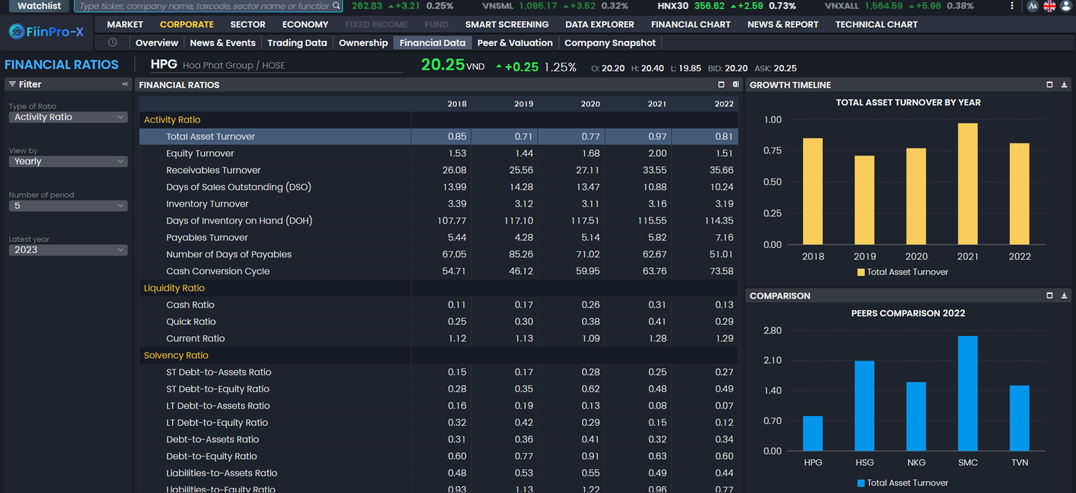Click the font size Aa icon

coord(1032,6)
